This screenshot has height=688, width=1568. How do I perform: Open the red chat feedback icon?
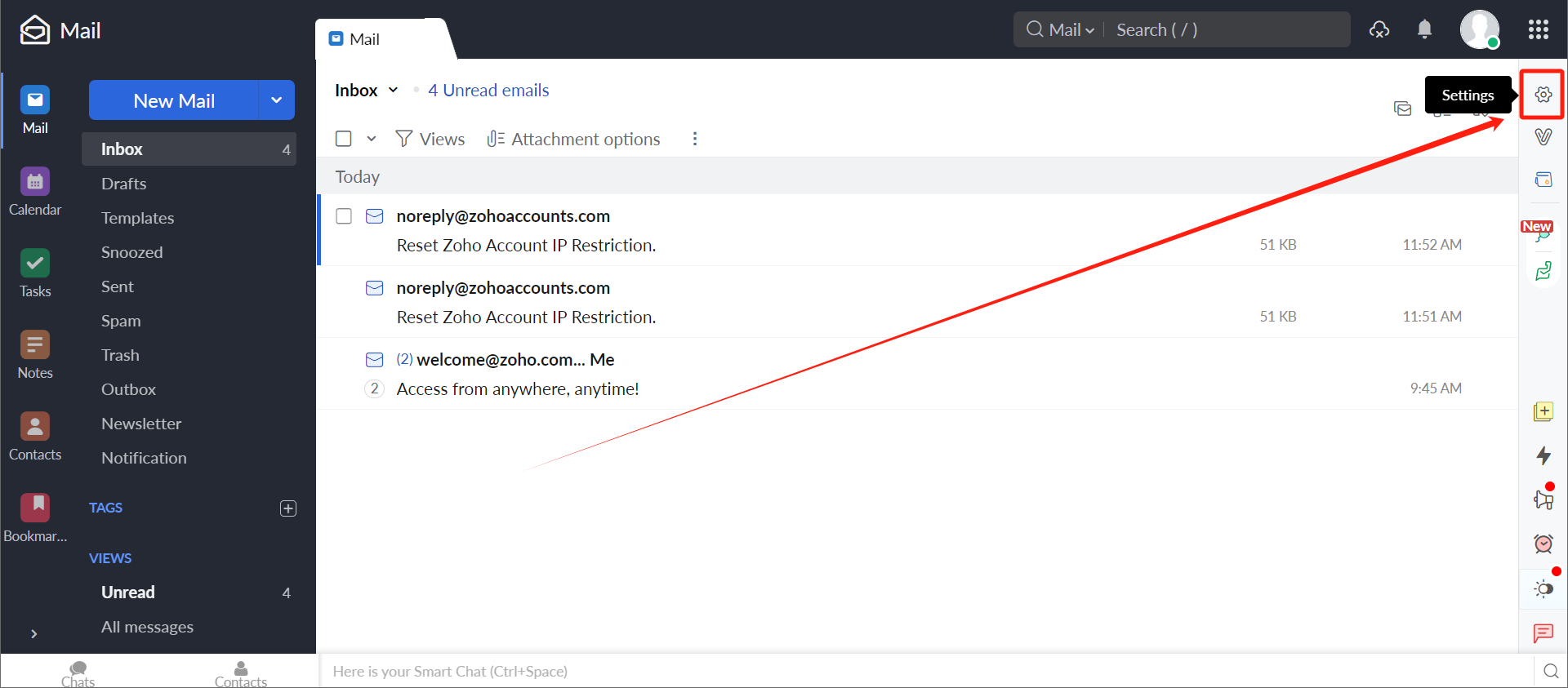[x=1543, y=633]
